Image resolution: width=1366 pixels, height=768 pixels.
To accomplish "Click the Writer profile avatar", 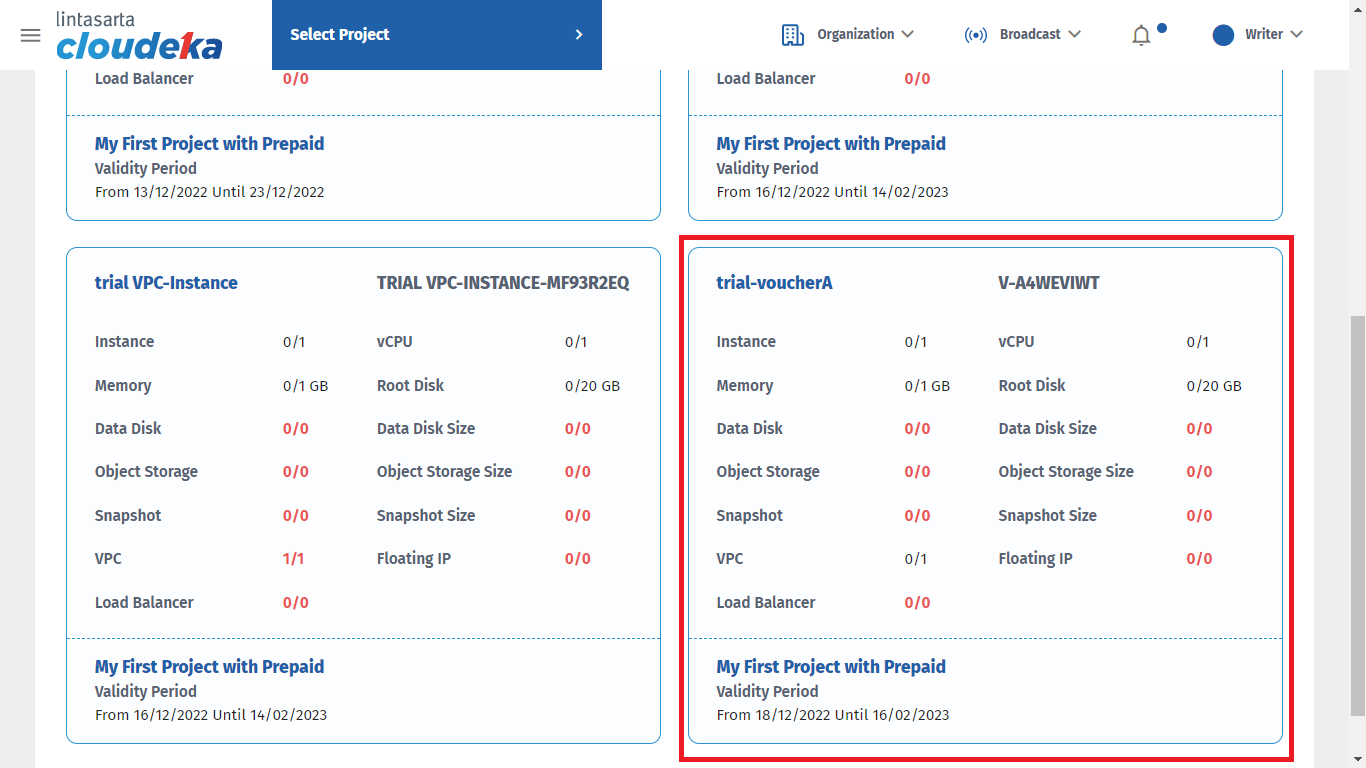I will coord(1223,35).
